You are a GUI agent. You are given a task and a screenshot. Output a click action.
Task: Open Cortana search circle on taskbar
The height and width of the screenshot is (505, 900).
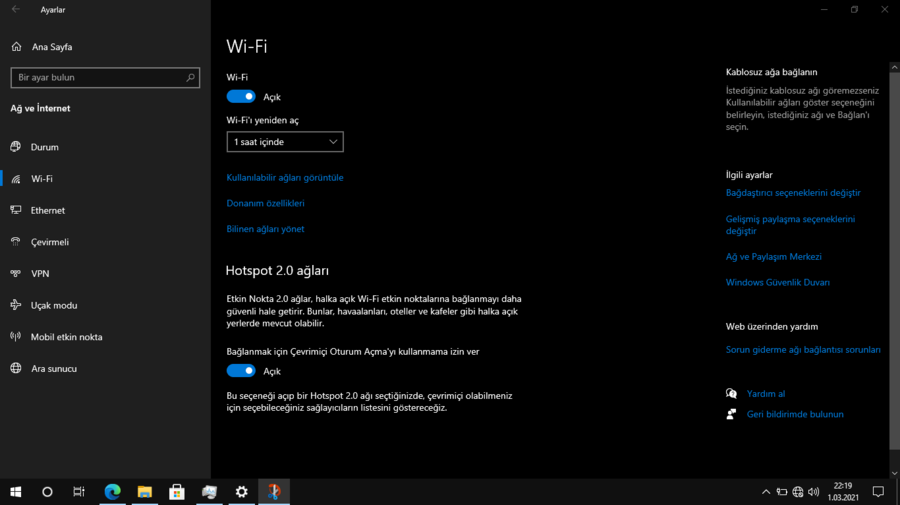pyautogui.click(x=47, y=492)
